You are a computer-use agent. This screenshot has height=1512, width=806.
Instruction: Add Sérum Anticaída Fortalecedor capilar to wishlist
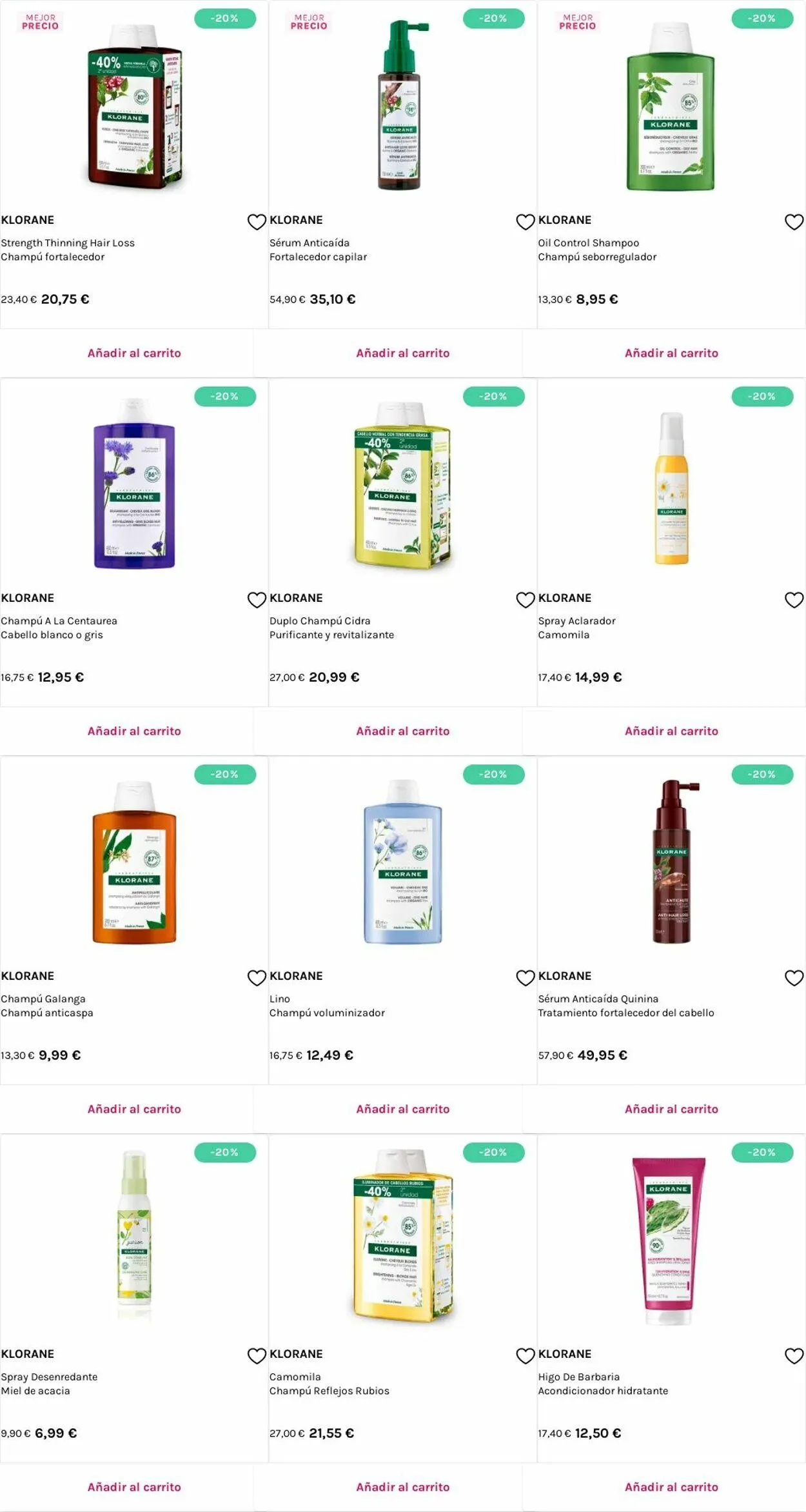pos(526,222)
